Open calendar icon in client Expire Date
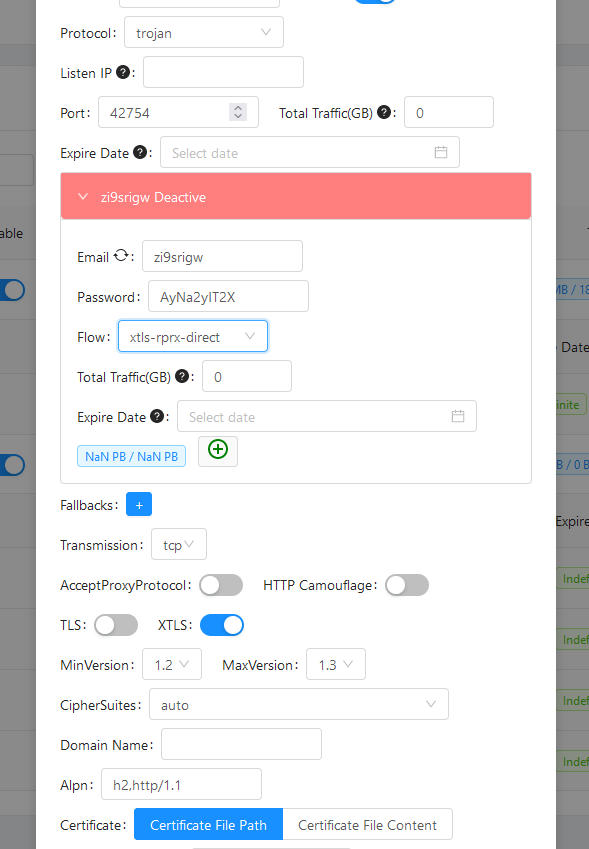 coord(458,416)
